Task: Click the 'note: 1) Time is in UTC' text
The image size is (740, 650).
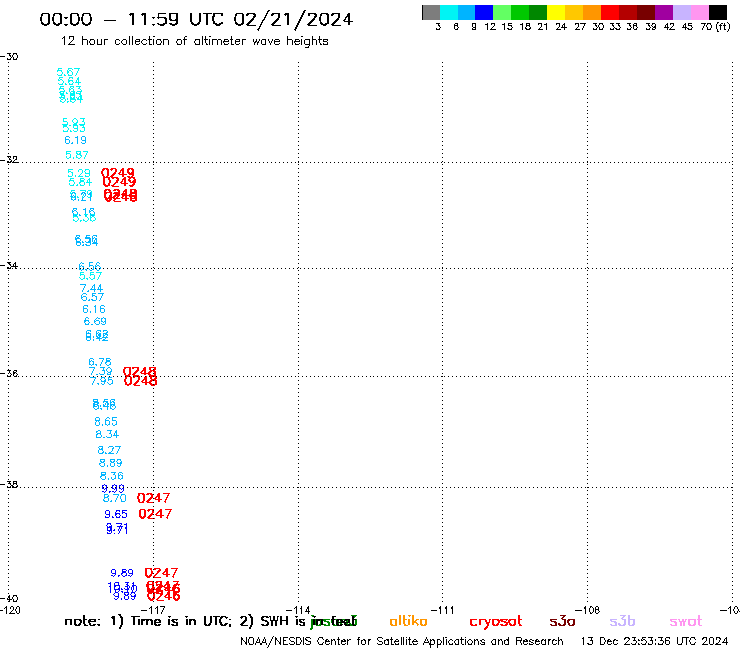Action: 148,621
